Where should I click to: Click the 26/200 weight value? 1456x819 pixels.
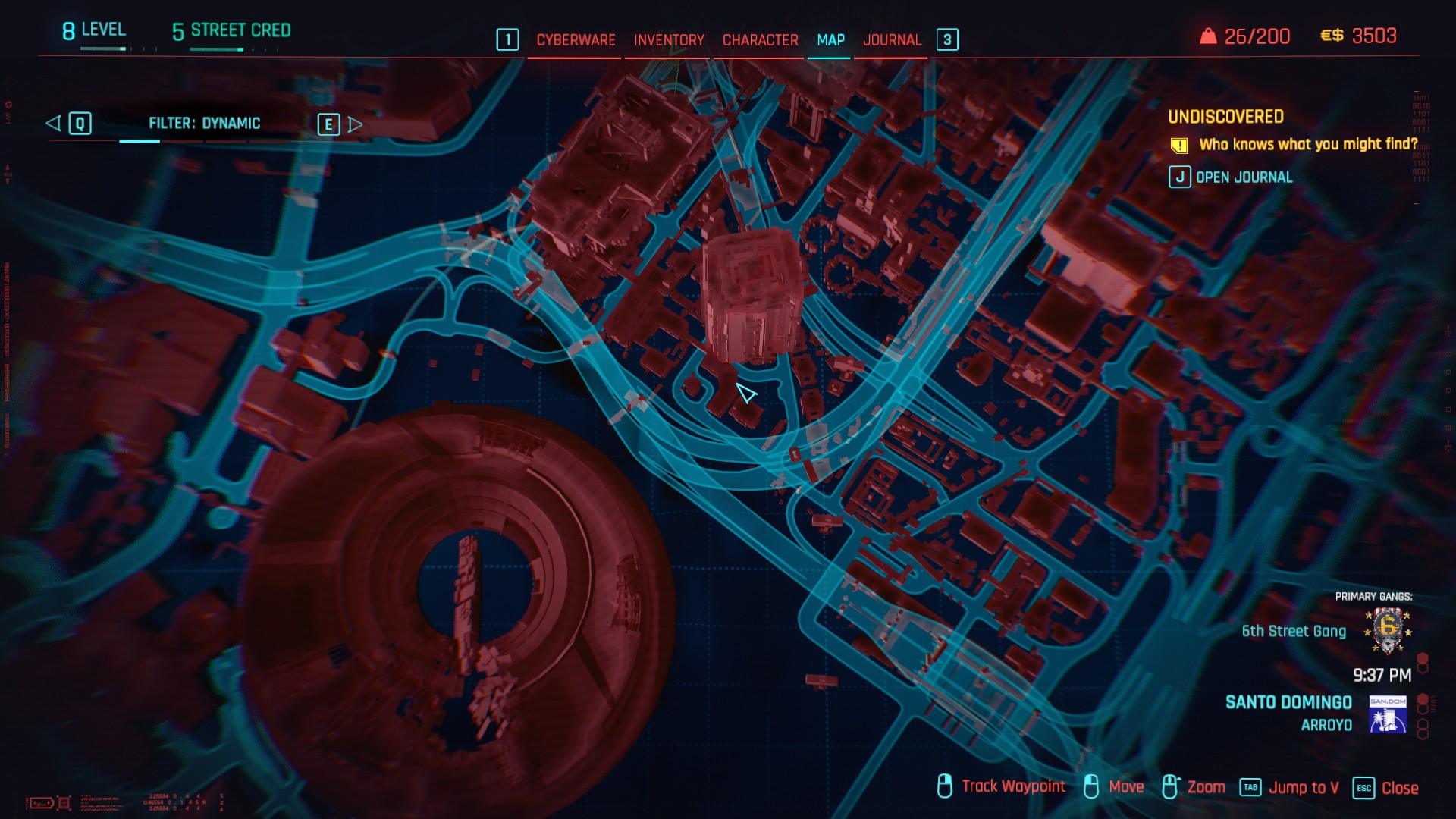point(1257,36)
